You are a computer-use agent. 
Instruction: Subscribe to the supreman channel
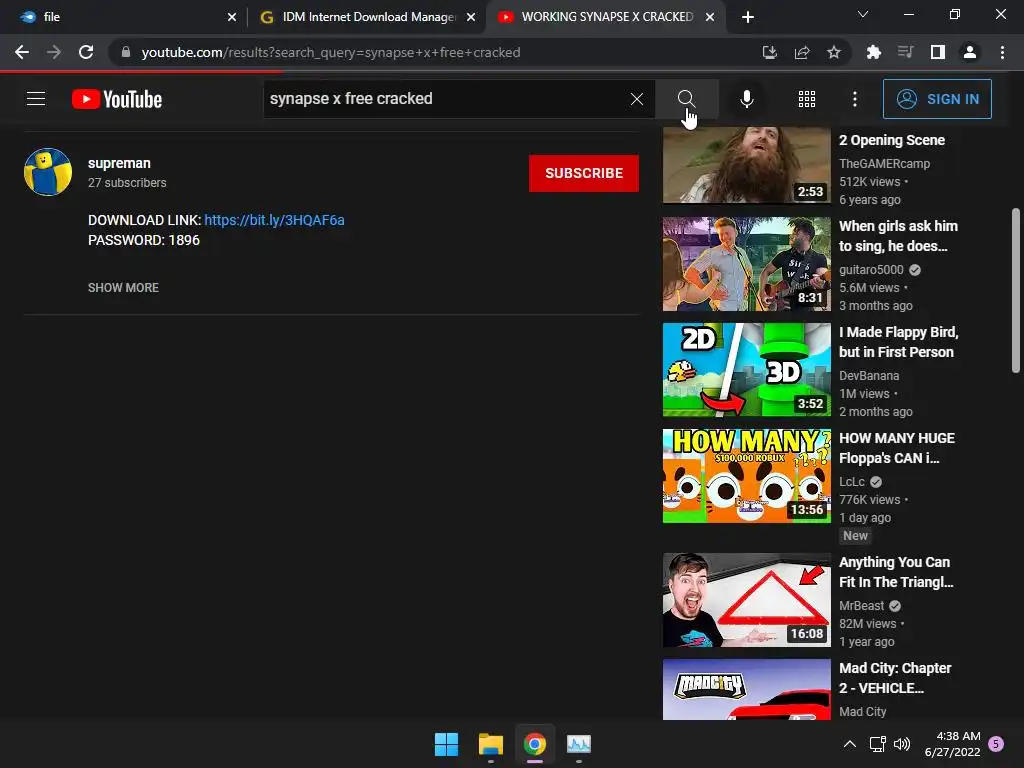(584, 173)
